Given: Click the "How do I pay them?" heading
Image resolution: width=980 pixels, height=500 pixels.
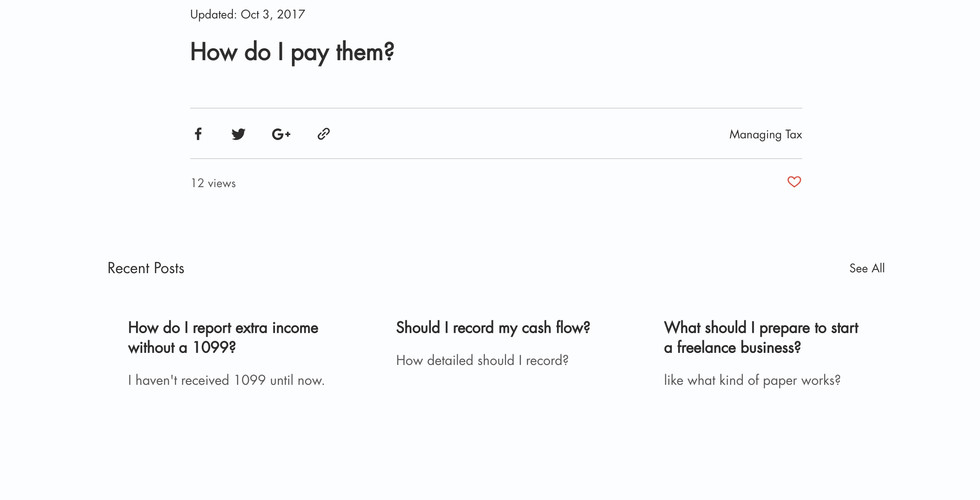Looking at the screenshot, I should click(292, 52).
